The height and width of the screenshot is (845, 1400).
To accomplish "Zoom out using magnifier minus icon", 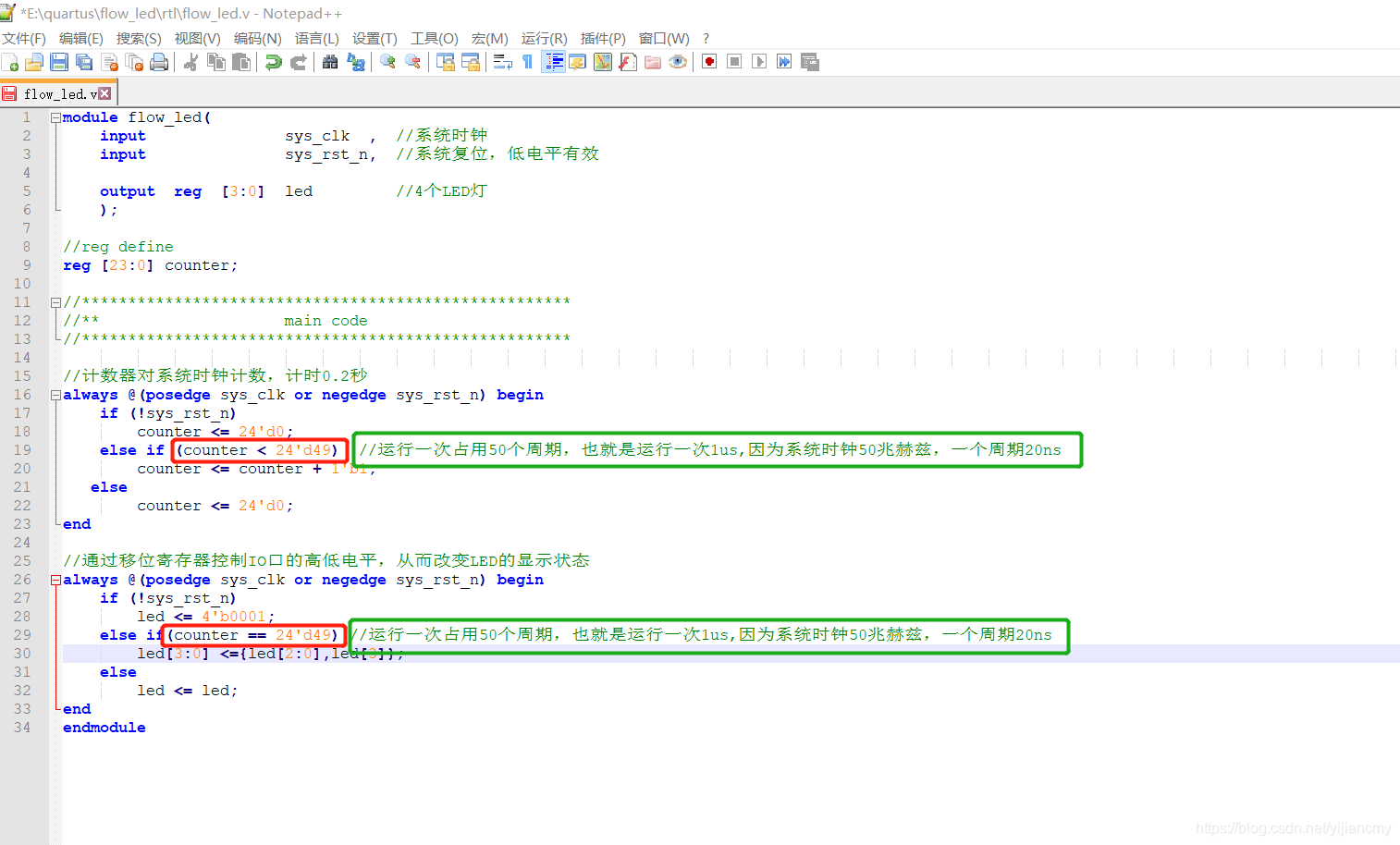I will (x=412, y=62).
